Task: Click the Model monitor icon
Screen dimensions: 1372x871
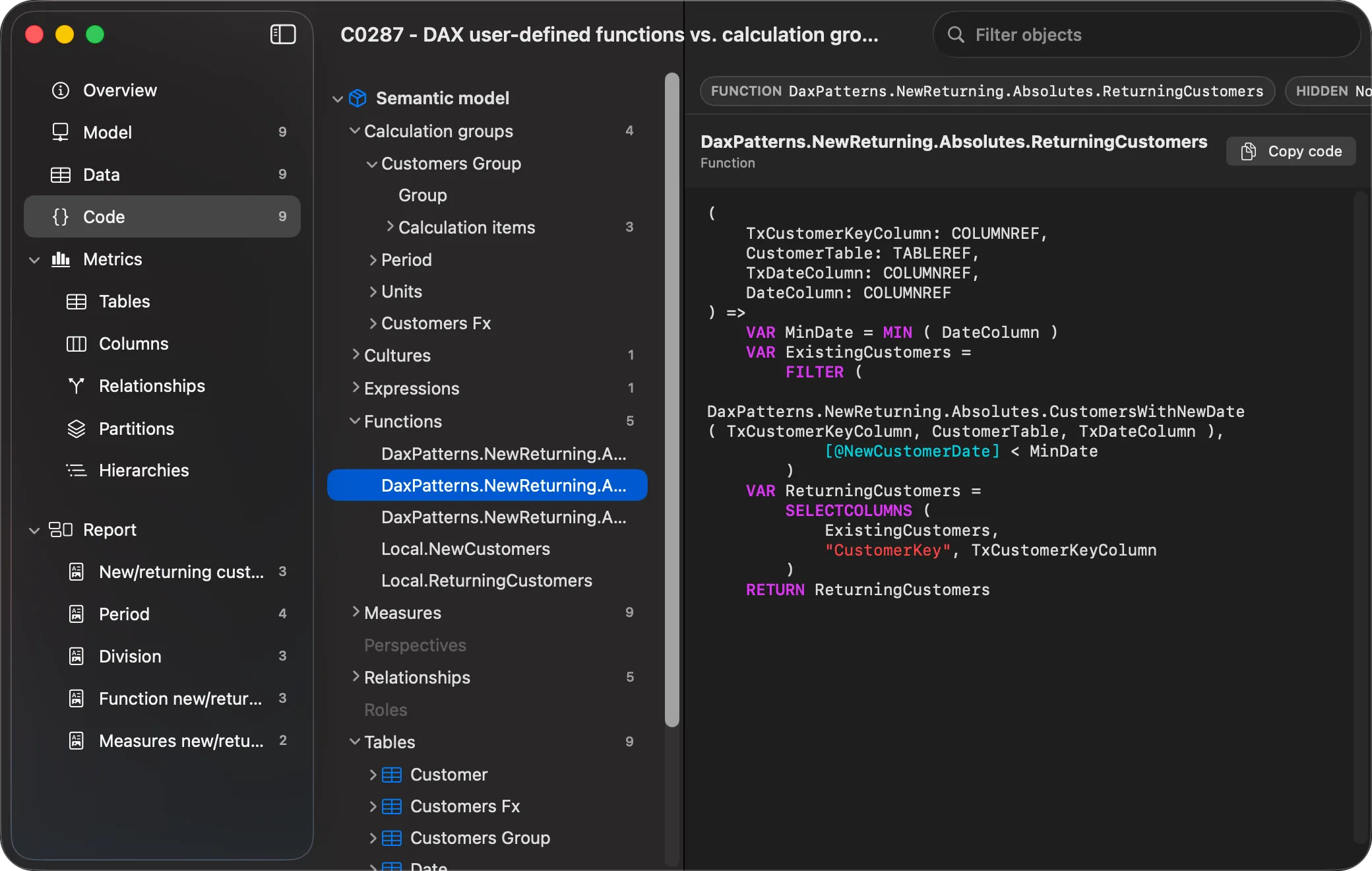Action: coord(61,133)
